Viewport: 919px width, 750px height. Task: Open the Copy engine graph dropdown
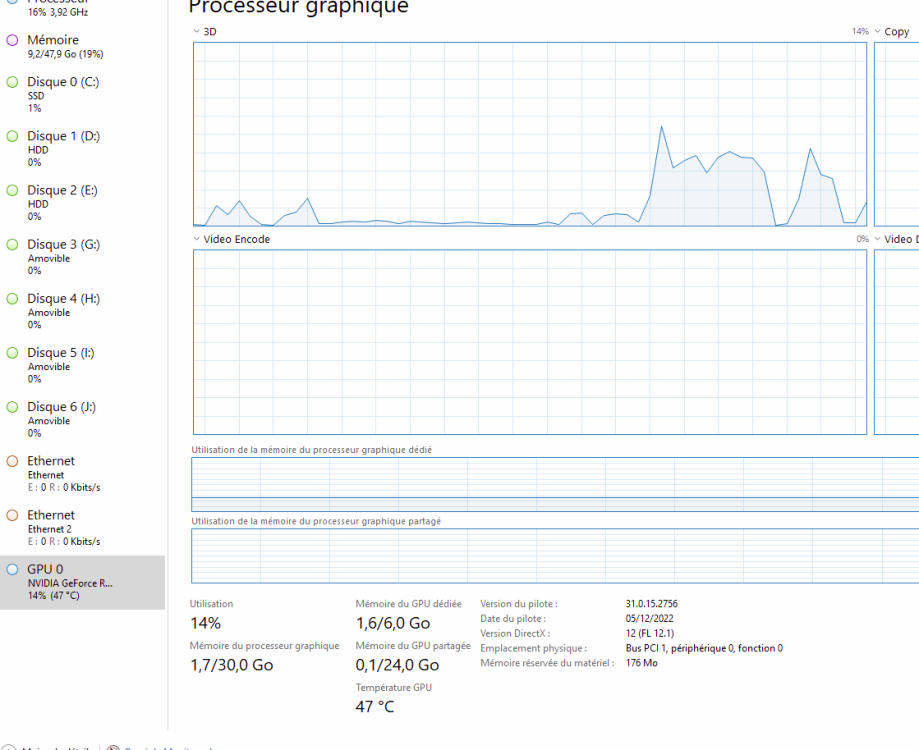pos(877,32)
